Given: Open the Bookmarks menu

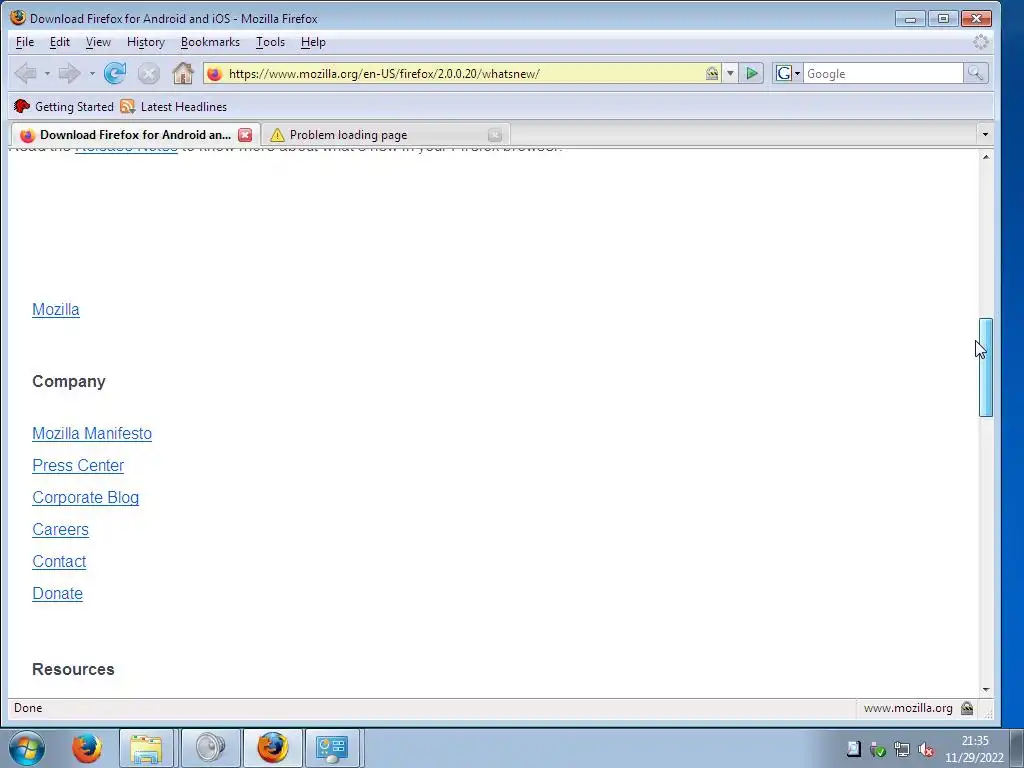Looking at the screenshot, I should tap(210, 42).
